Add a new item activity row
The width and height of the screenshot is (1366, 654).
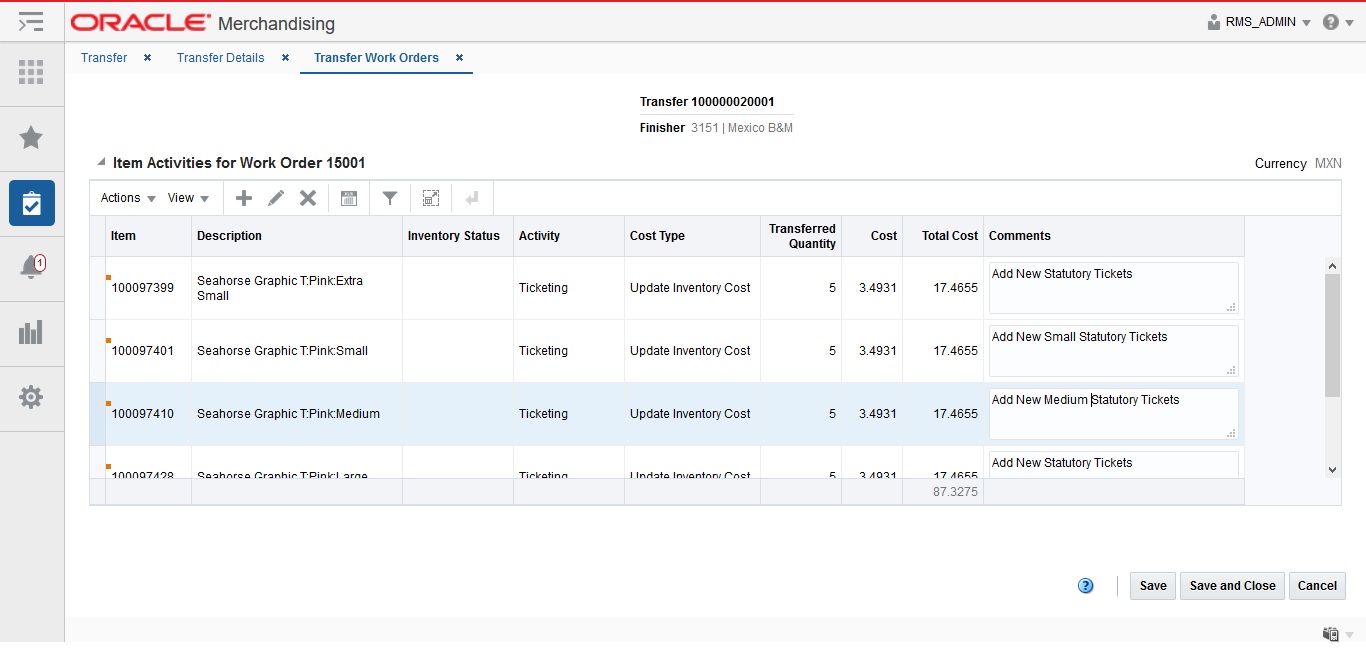click(243, 197)
